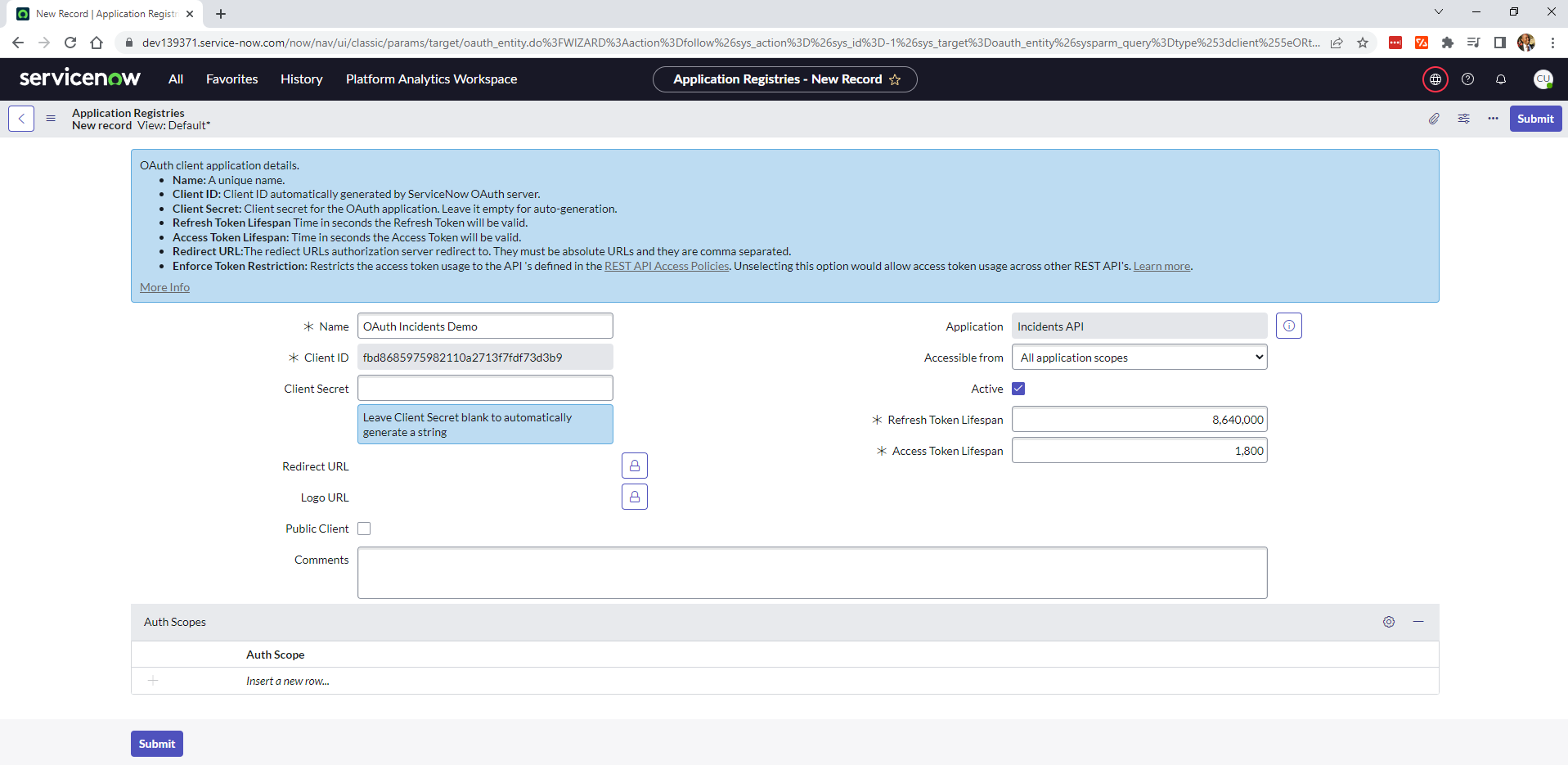The width and height of the screenshot is (1568, 765).
Task: Open the attachments paperclip icon
Action: (x=1433, y=119)
